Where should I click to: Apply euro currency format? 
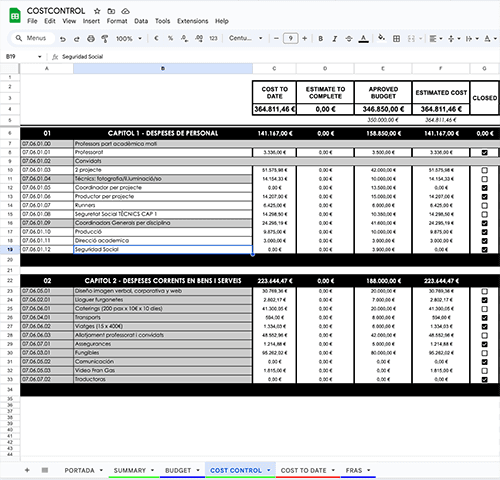[x=156, y=38]
